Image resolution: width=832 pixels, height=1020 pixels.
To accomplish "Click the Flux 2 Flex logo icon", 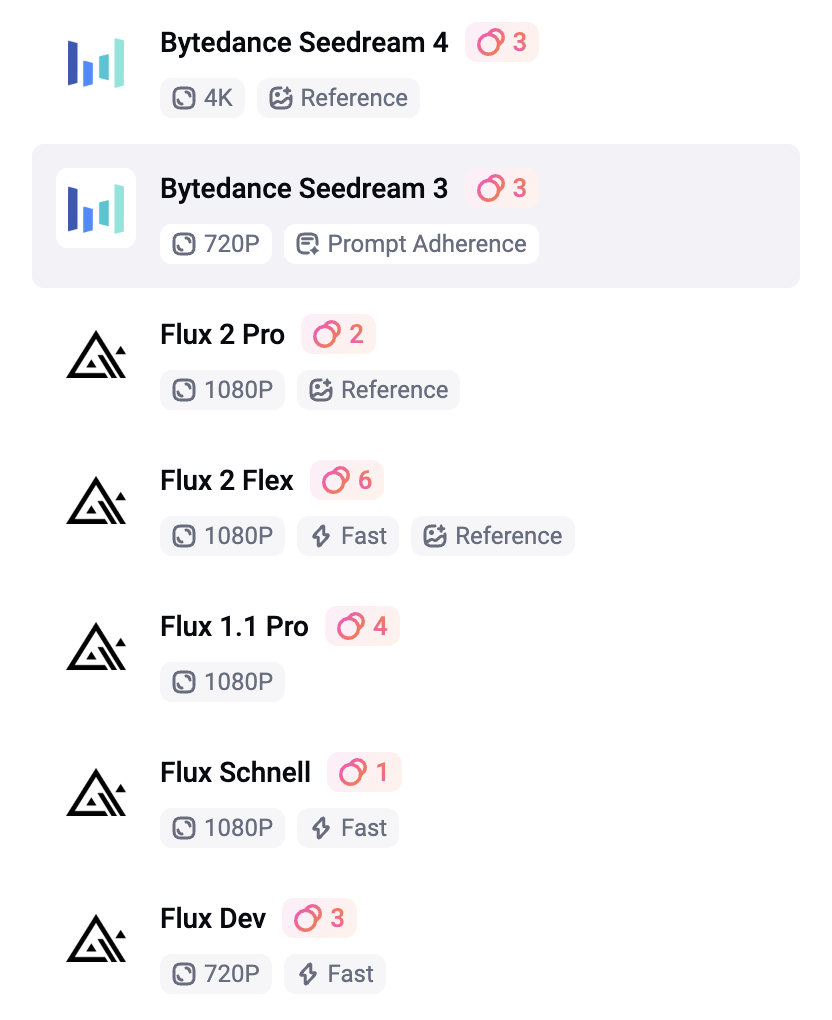I will click(96, 500).
